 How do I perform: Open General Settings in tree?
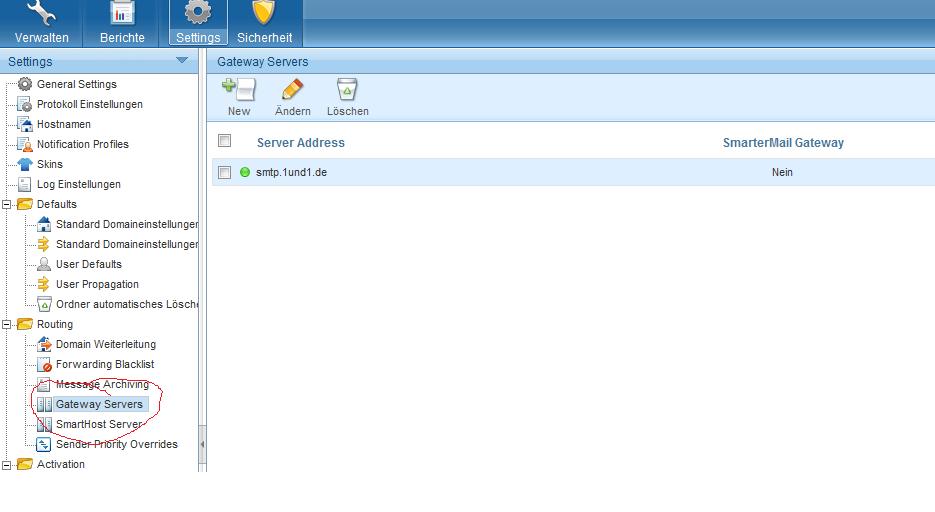76,84
